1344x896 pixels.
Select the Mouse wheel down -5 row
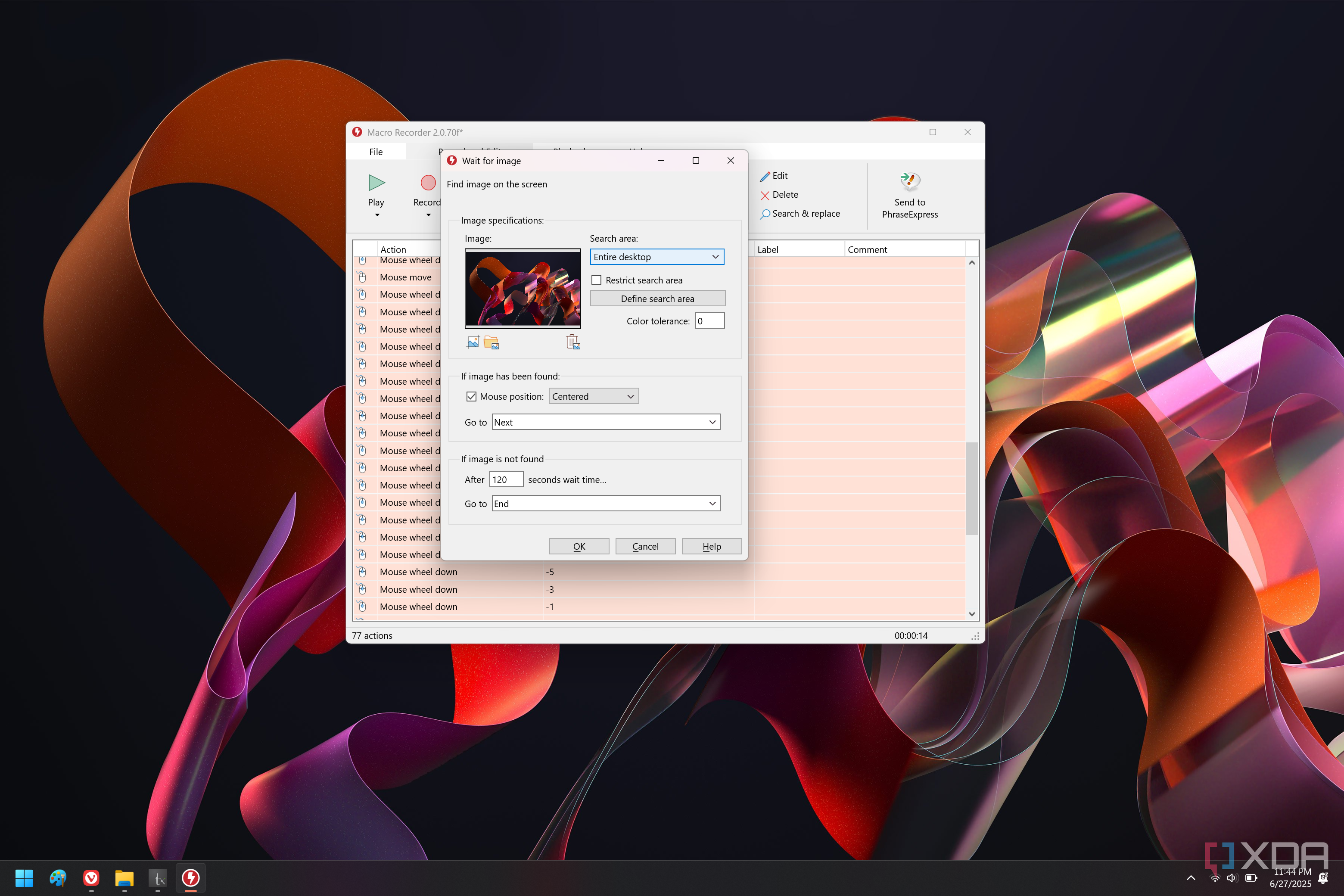point(659,572)
